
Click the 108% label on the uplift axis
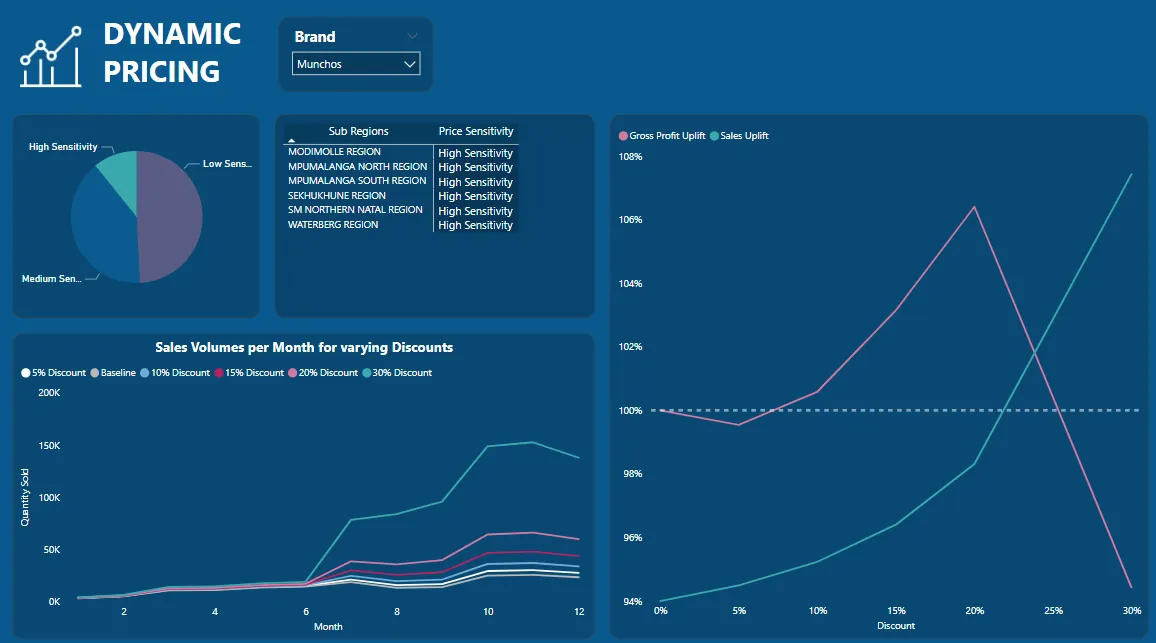click(x=630, y=156)
